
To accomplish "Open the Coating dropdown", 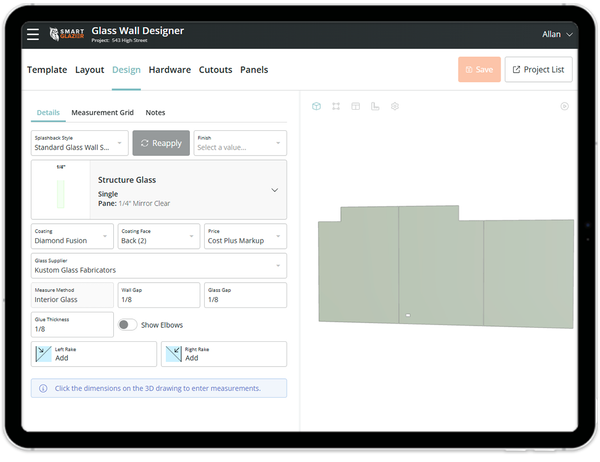I will click(72, 236).
